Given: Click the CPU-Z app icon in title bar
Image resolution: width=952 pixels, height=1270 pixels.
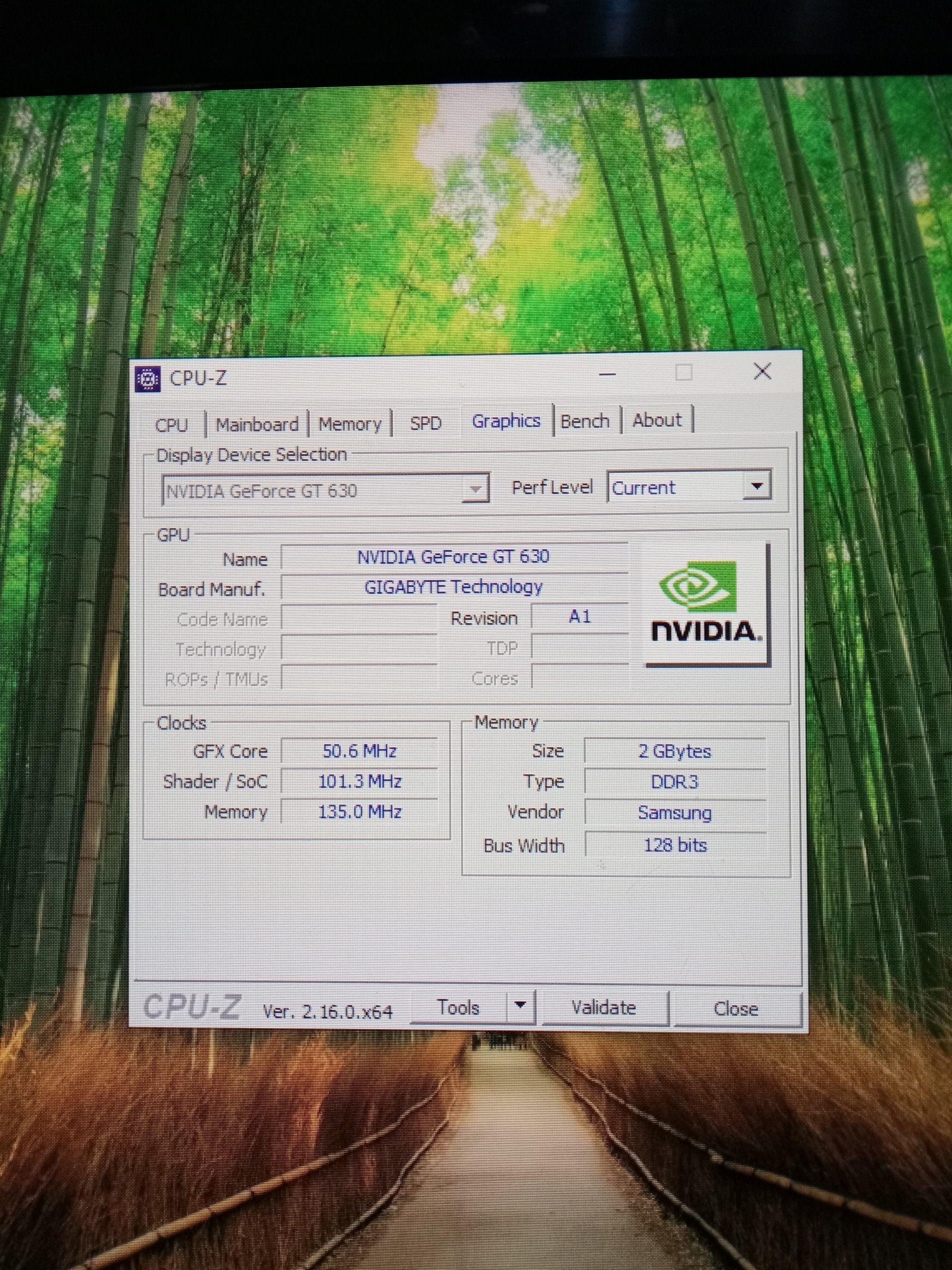Looking at the screenshot, I should click(x=147, y=380).
